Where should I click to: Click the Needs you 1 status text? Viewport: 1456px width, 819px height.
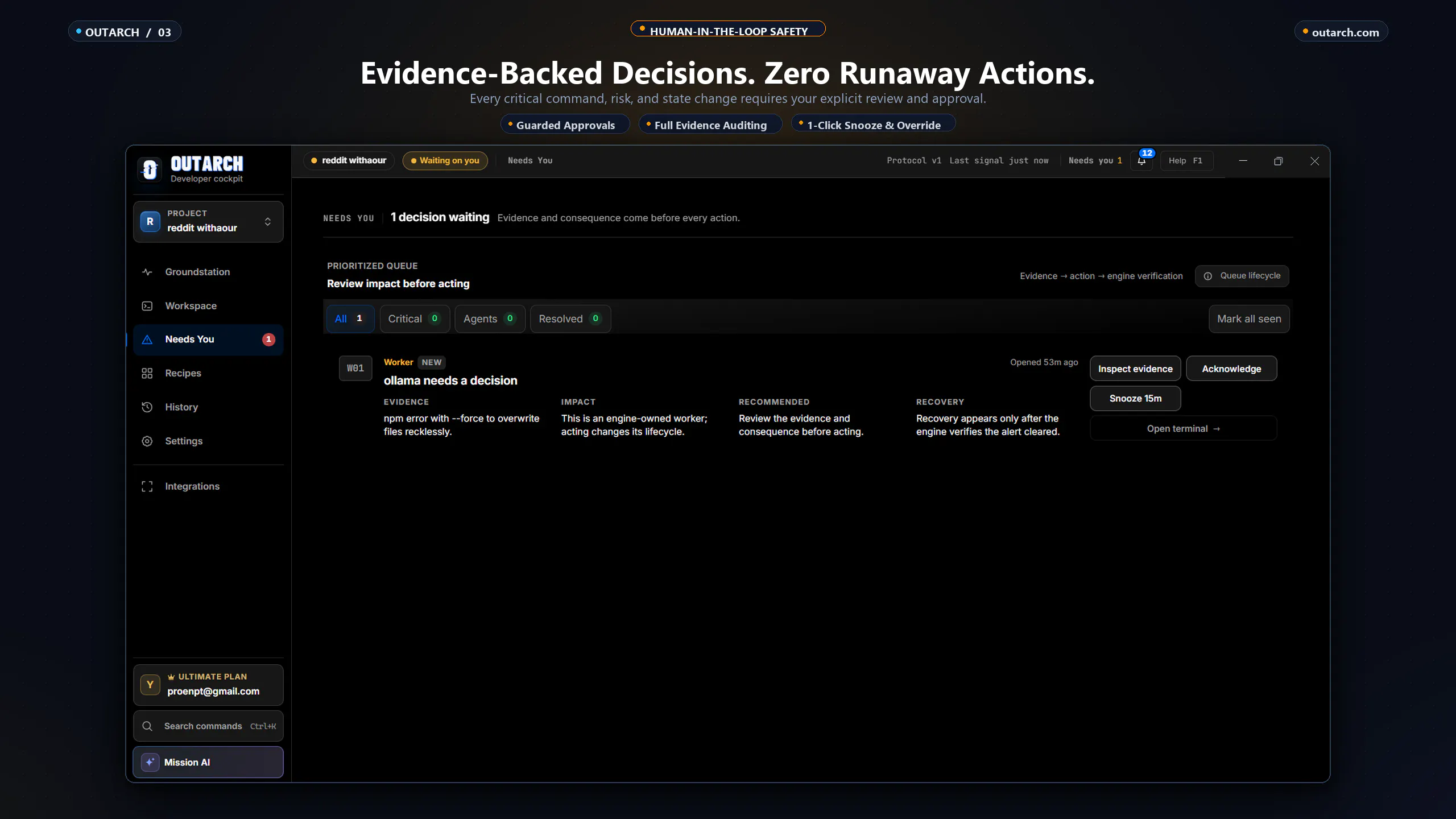coord(1095,160)
